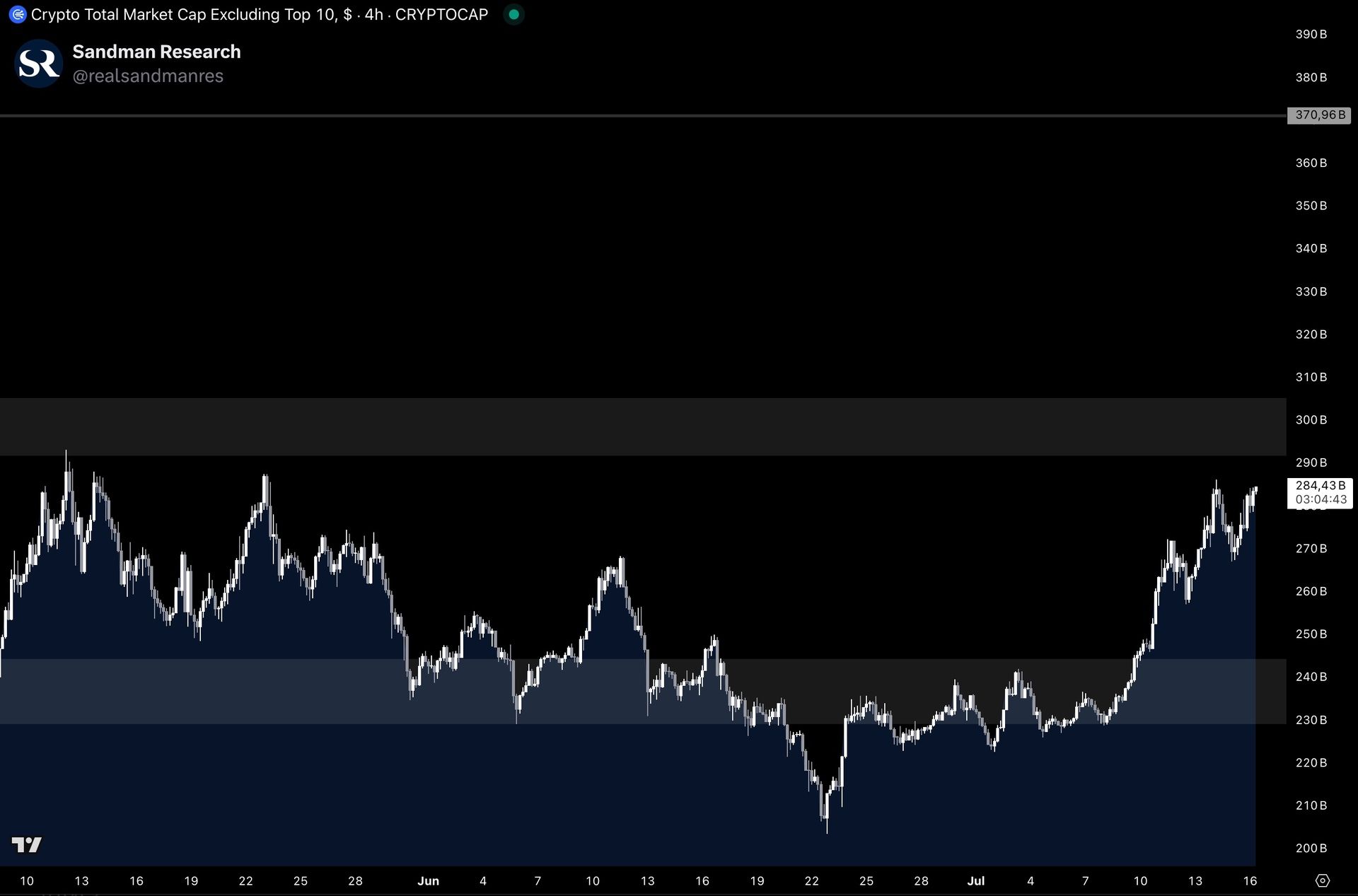This screenshot has width=1358, height=896.
Task: Click the Sandman Research name
Action: pos(156,52)
